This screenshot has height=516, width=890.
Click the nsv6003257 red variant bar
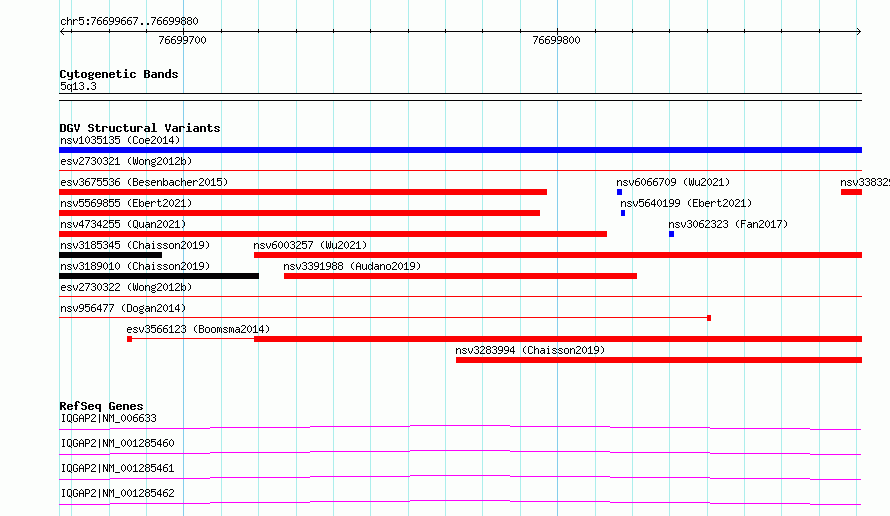558,255
